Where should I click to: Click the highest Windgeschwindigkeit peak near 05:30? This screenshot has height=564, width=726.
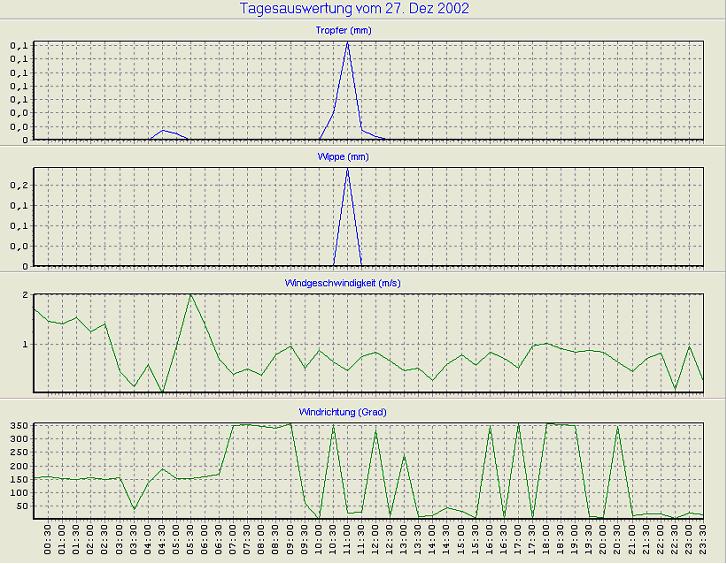pyautogui.click(x=191, y=295)
